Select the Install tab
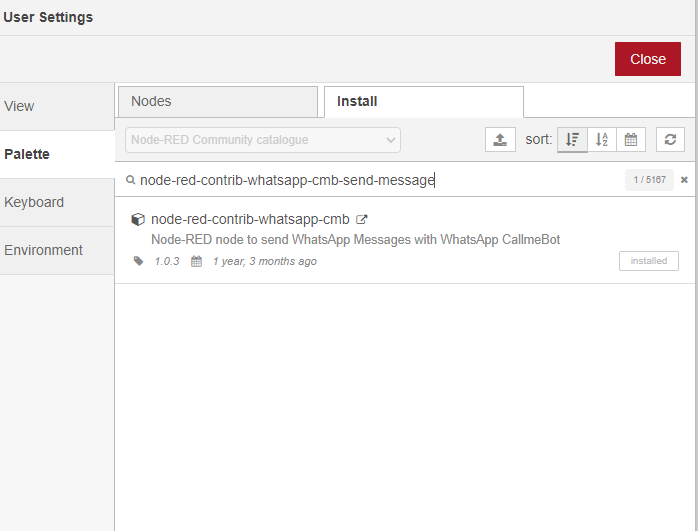 point(423,102)
